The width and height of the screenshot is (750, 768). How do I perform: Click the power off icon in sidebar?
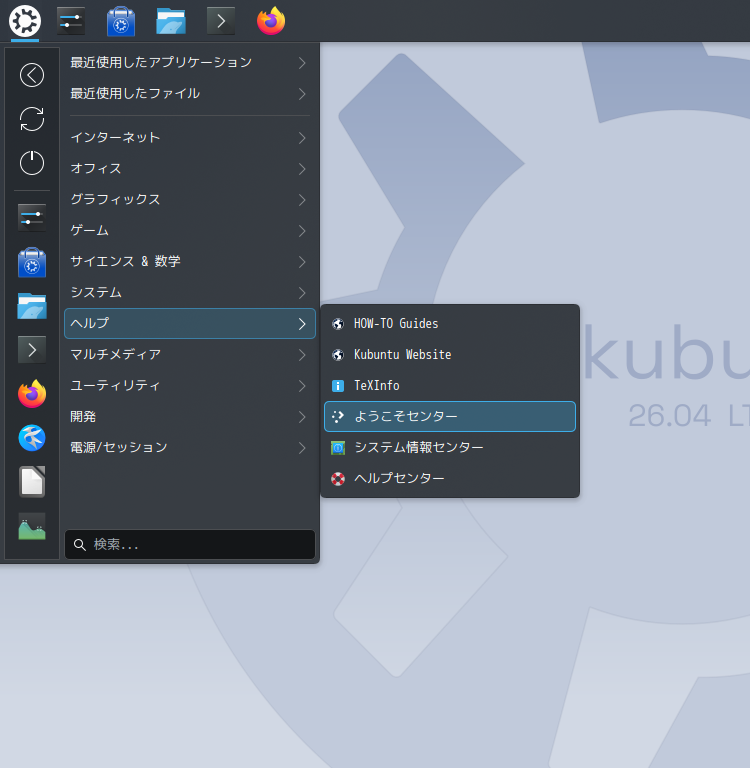(32, 163)
